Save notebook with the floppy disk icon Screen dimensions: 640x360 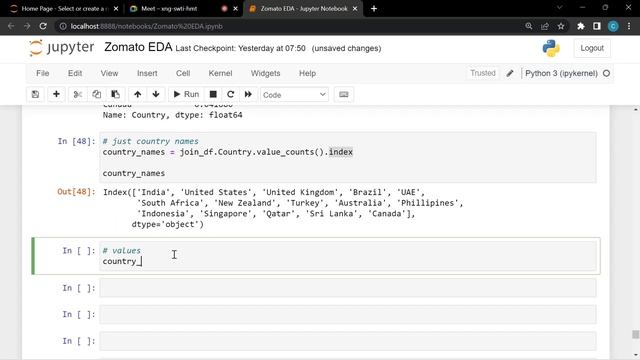(36, 94)
